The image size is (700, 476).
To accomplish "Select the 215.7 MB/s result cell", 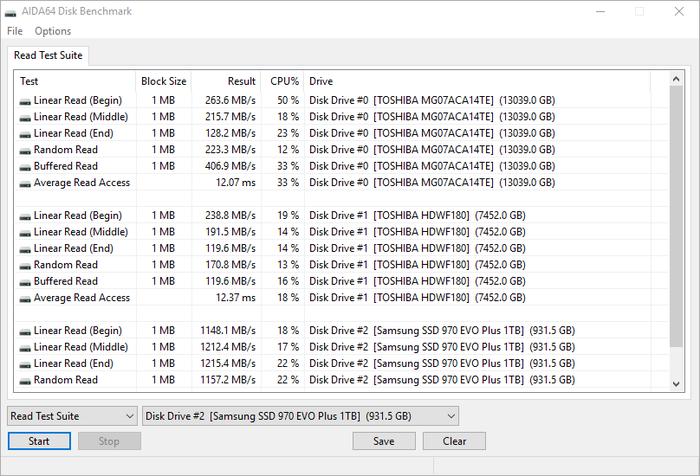I will click(x=230, y=117).
